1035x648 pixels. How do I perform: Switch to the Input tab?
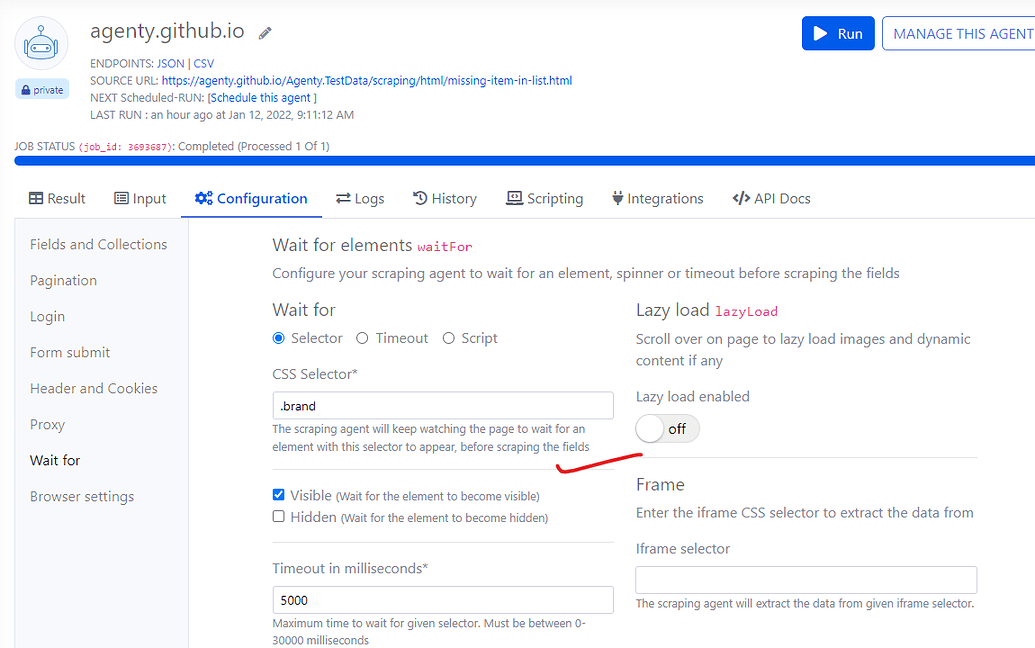pyautogui.click(x=140, y=198)
